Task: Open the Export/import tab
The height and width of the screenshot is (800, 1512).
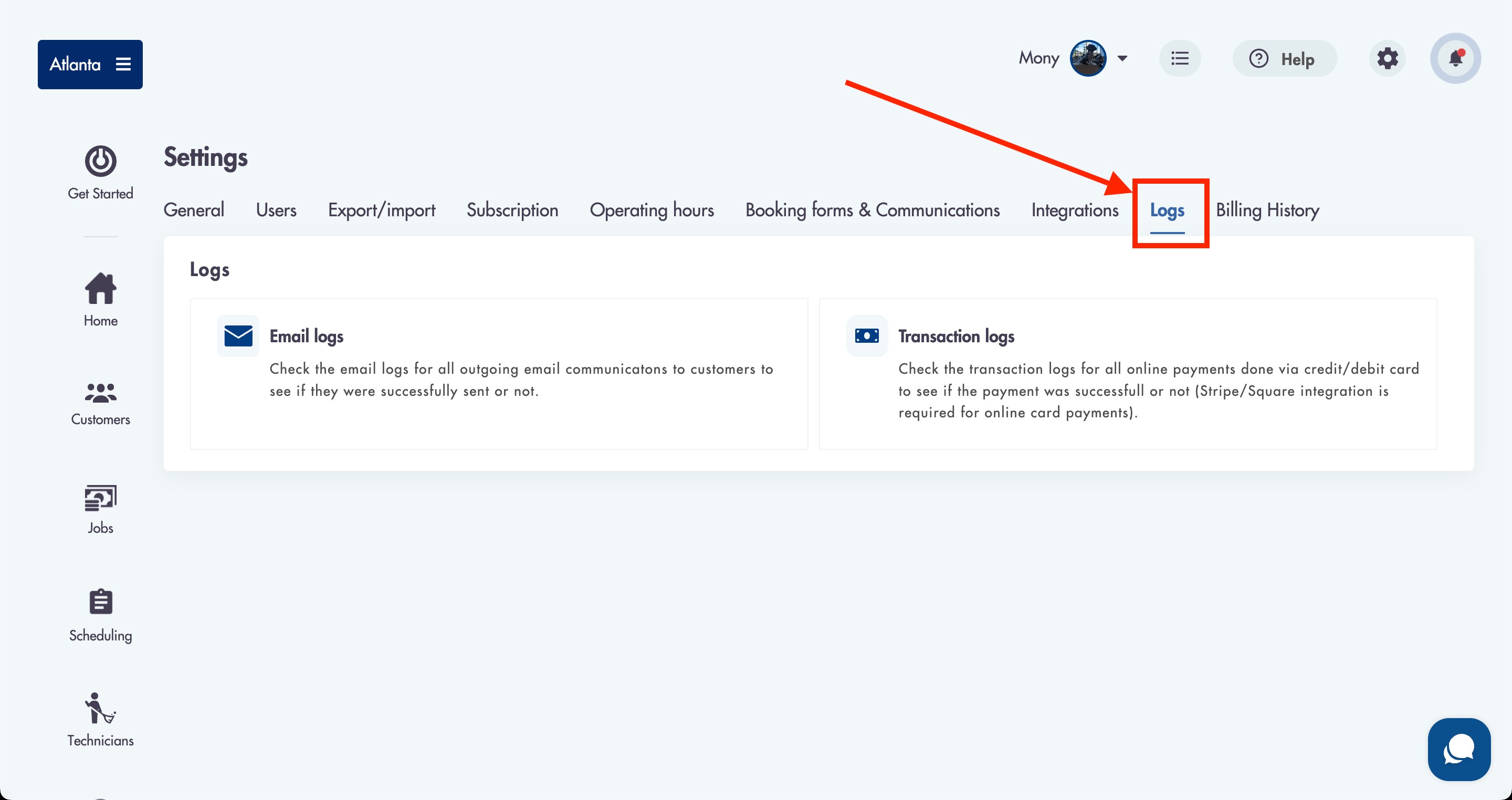Action: point(382,210)
